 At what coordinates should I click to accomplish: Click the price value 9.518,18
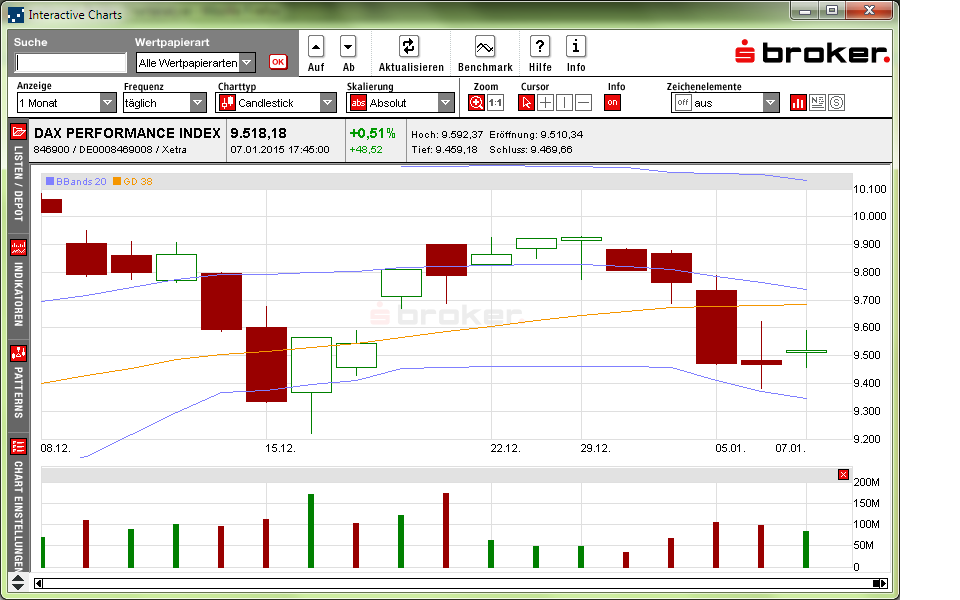[x=258, y=133]
